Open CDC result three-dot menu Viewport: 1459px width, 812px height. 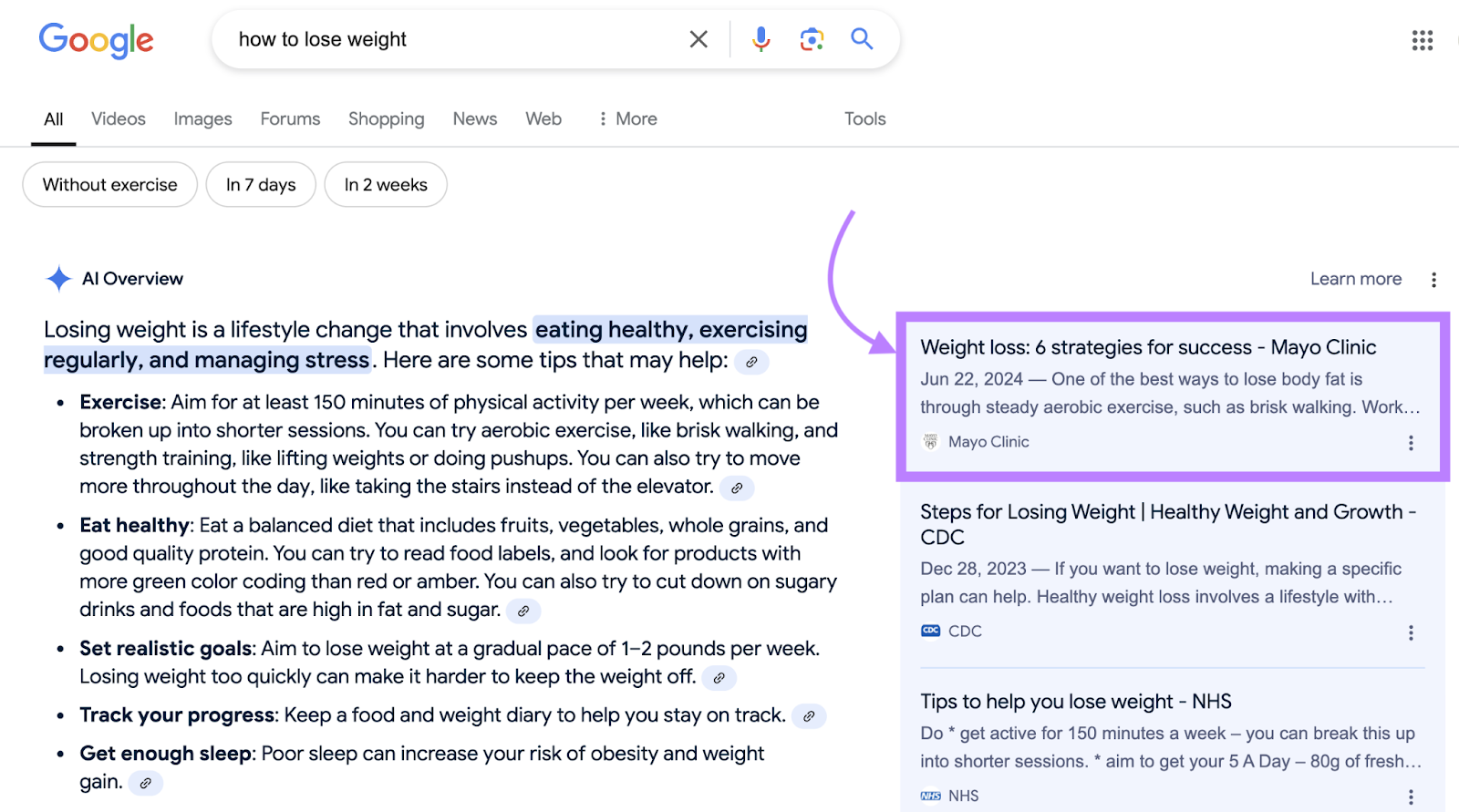[1411, 632]
